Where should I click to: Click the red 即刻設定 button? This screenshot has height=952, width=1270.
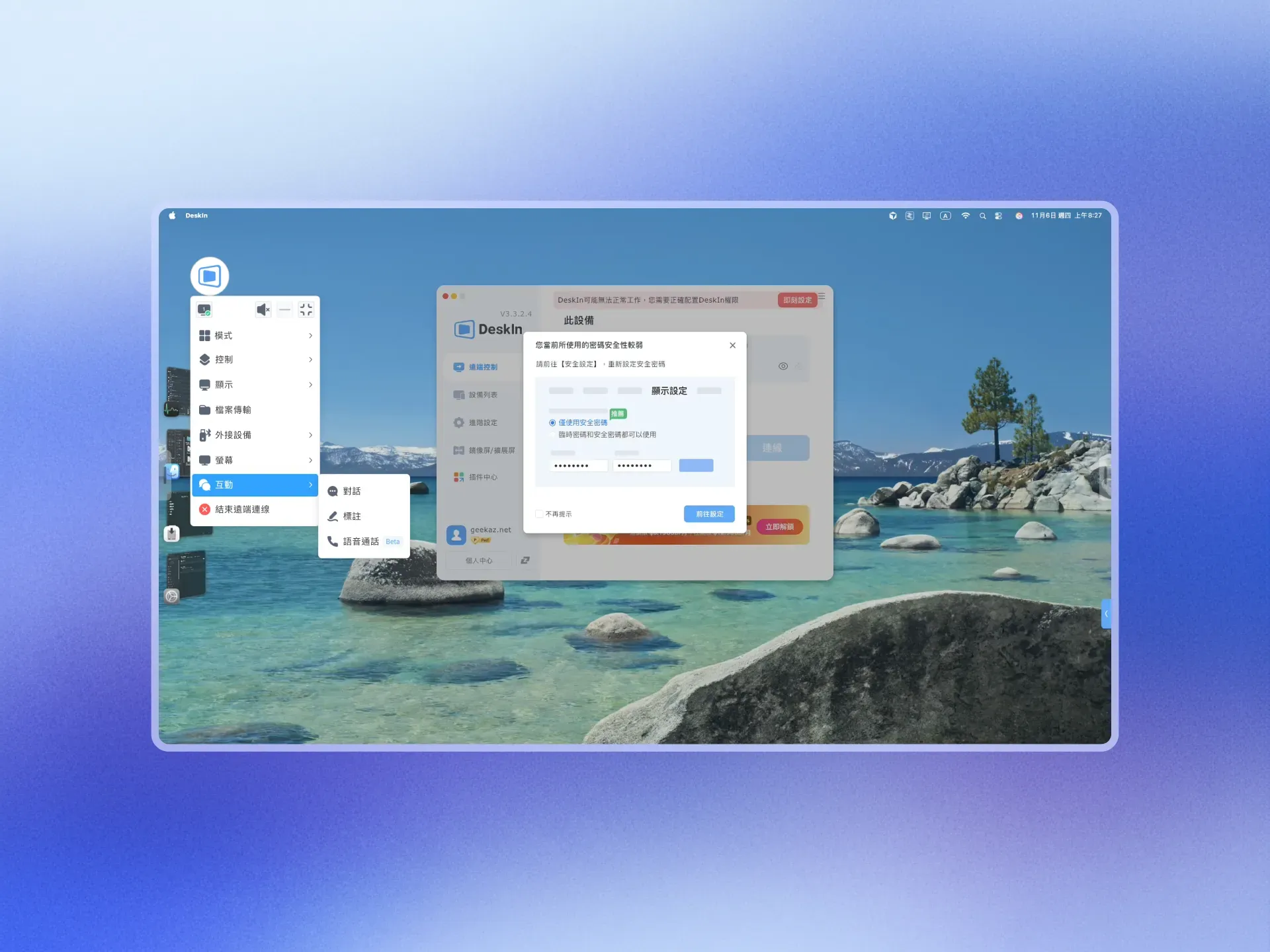797,300
